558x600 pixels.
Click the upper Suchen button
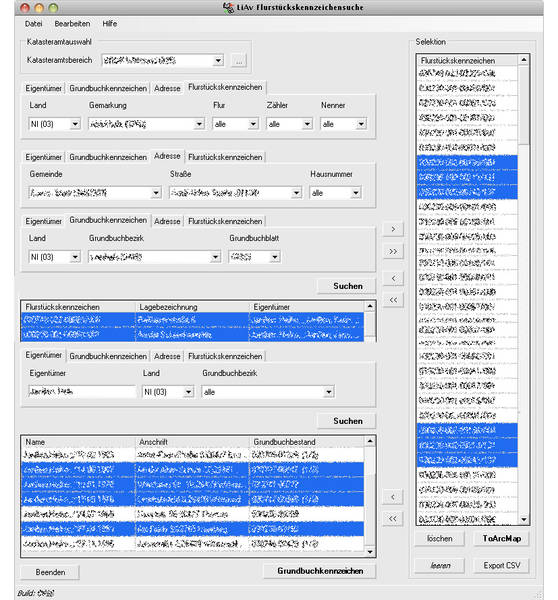tap(347, 286)
